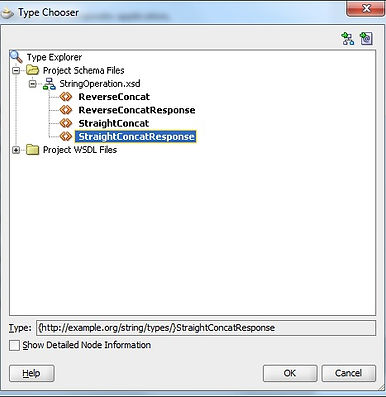Click the Import Schema File icon
This screenshot has height=397, width=386.
pyautogui.click(x=348, y=39)
